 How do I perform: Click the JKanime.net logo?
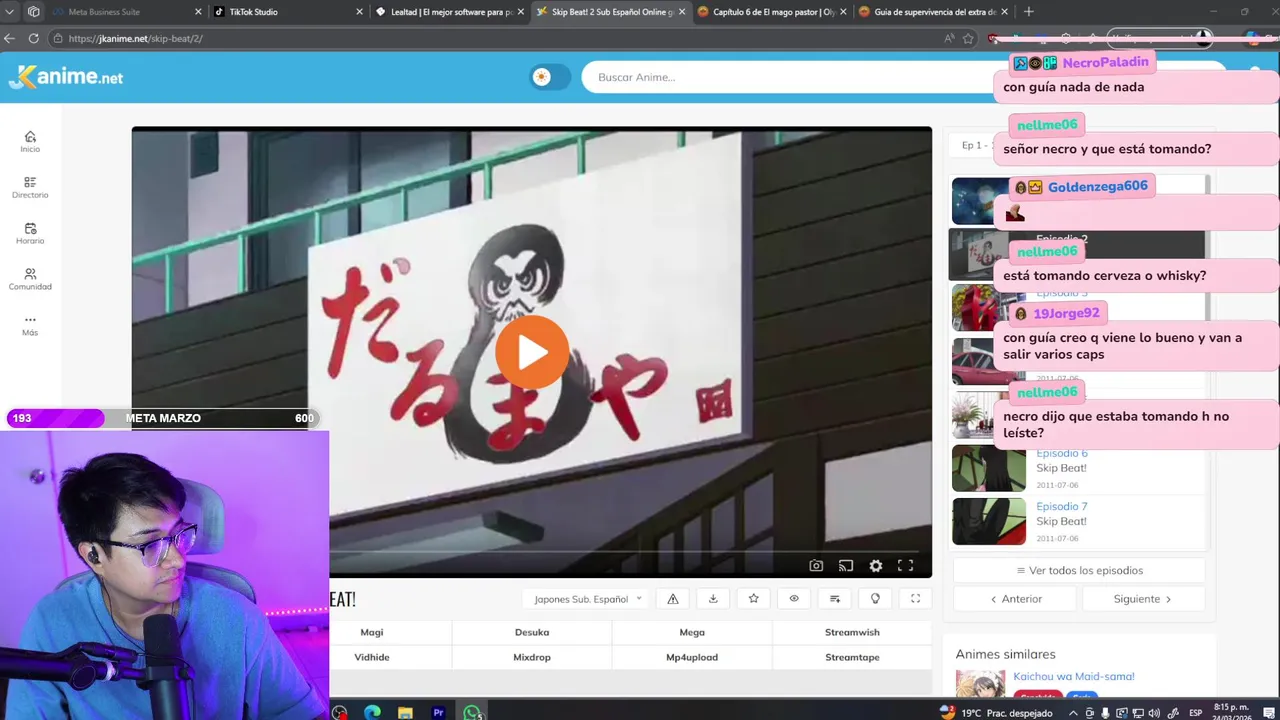click(66, 77)
